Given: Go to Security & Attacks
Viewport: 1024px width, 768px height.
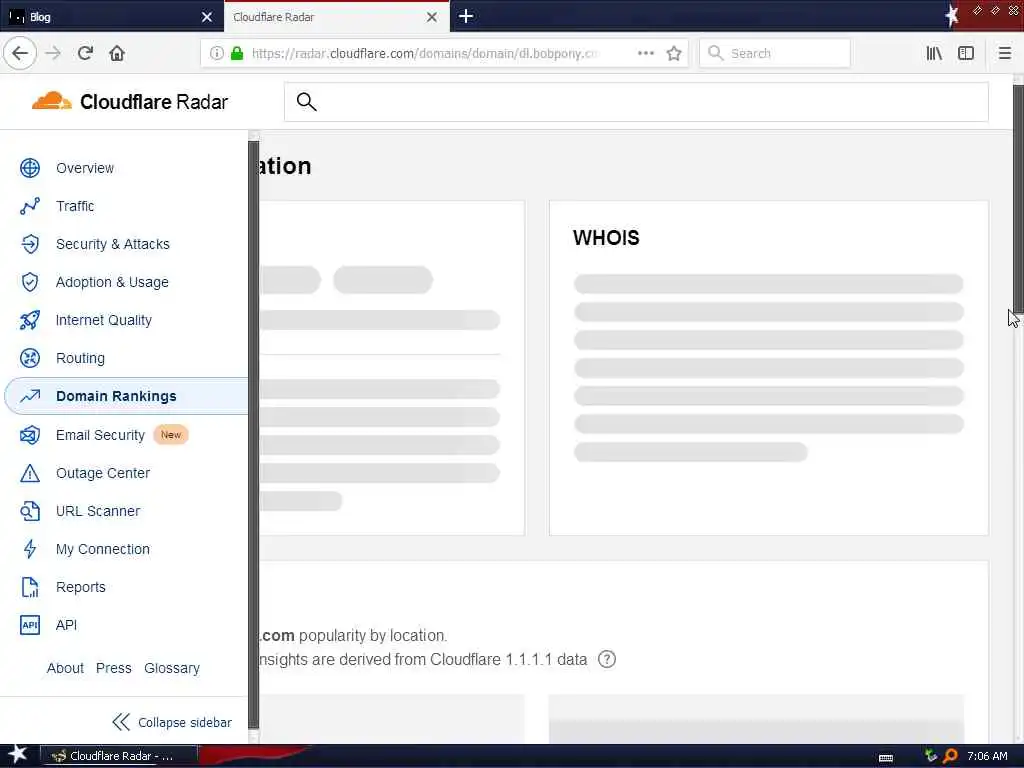Looking at the screenshot, I should click(113, 244).
